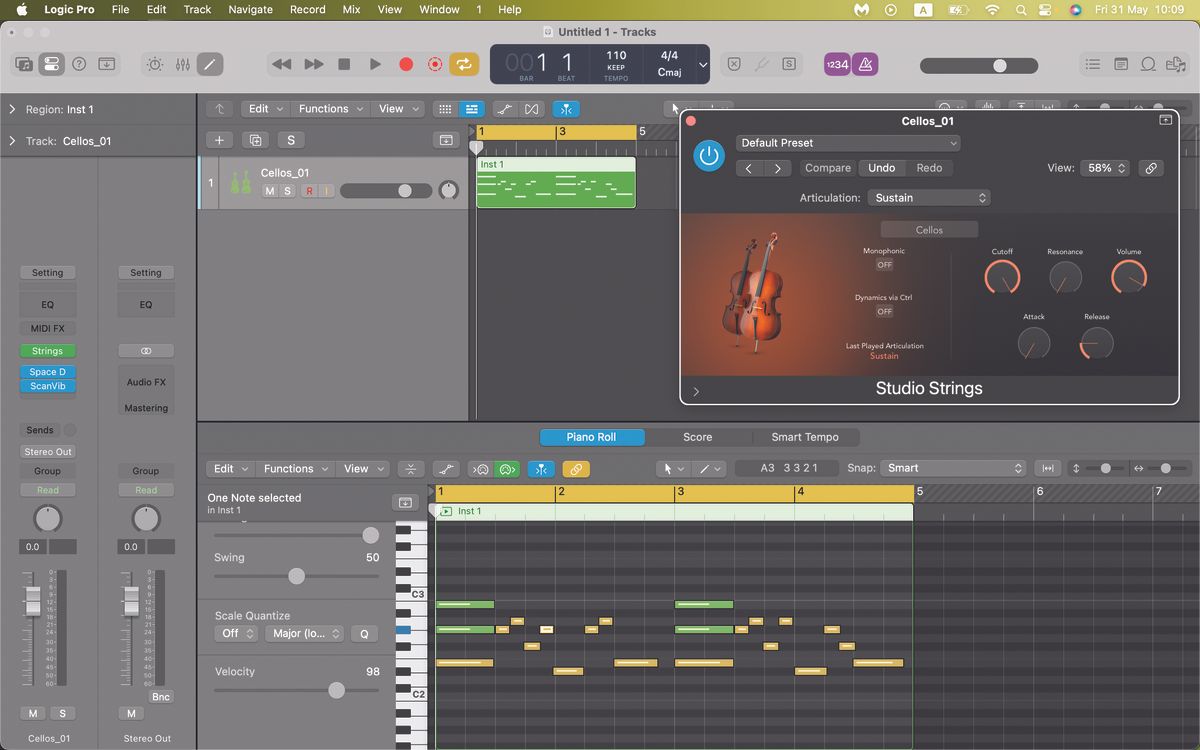The height and width of the screenshot is (750, 1200).
Task: Click the count-in 1234 icon
Action: click(836, 63)
